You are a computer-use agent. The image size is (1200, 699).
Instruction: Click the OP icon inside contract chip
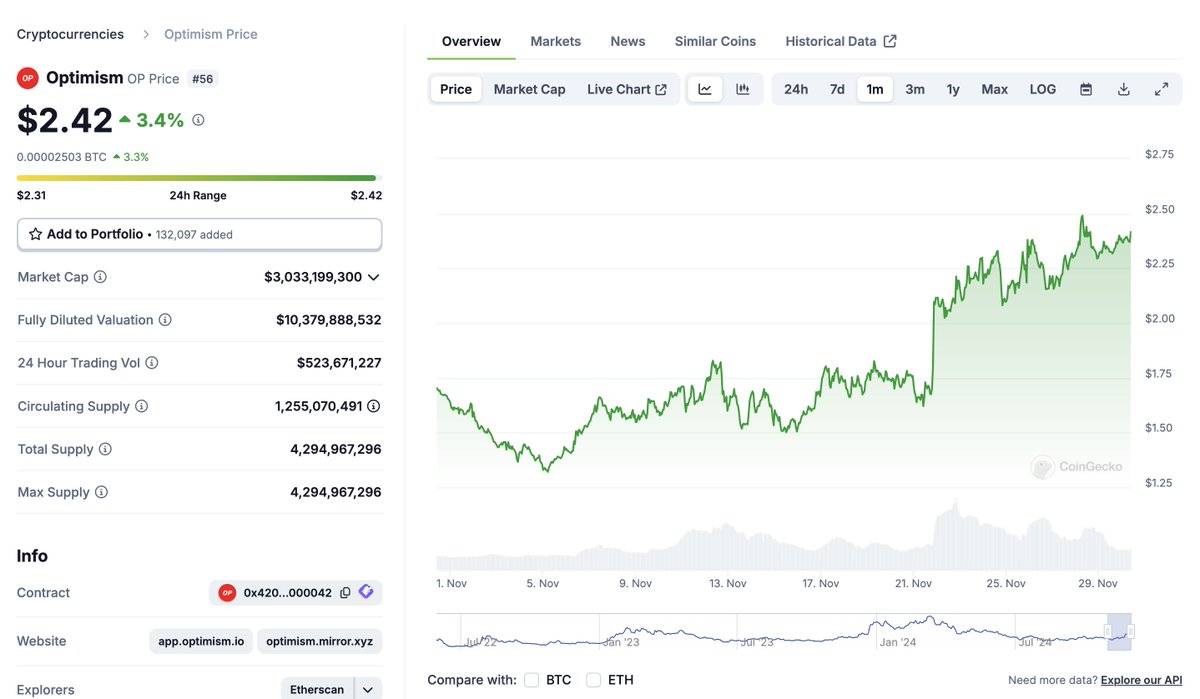pyautogui.click(x=227, y=593)
